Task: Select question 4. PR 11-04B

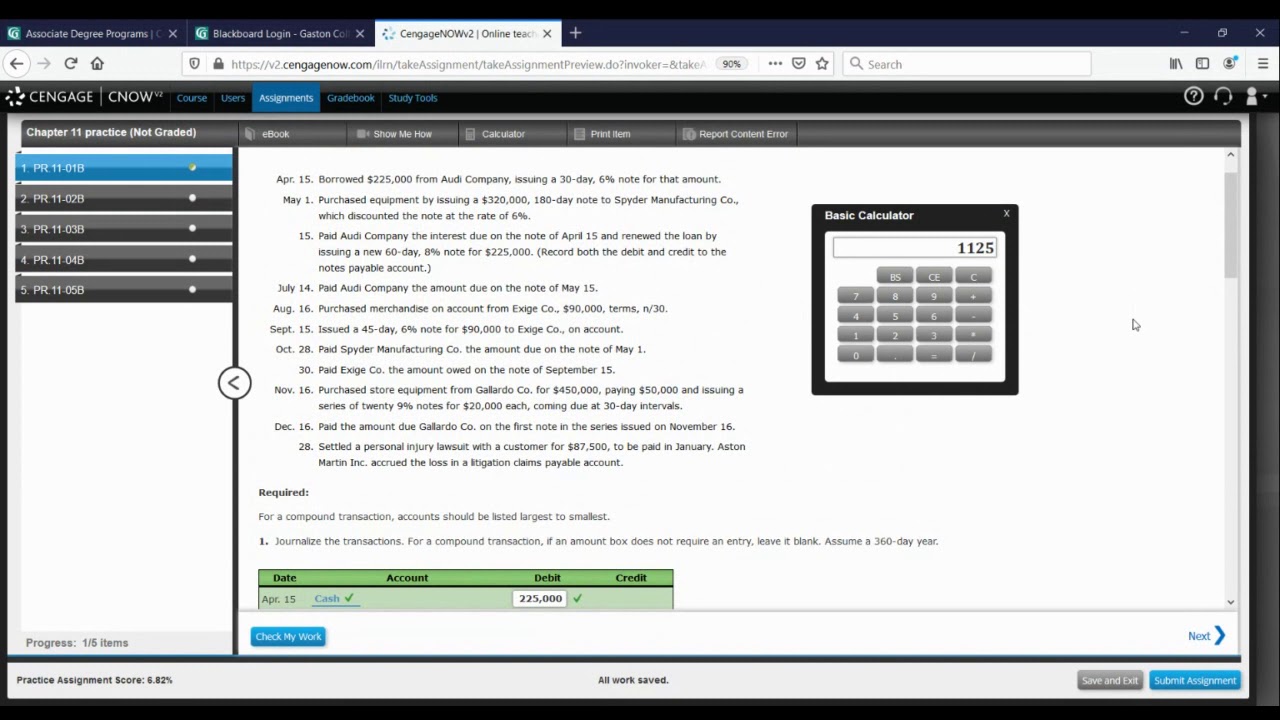Action: 124,259
